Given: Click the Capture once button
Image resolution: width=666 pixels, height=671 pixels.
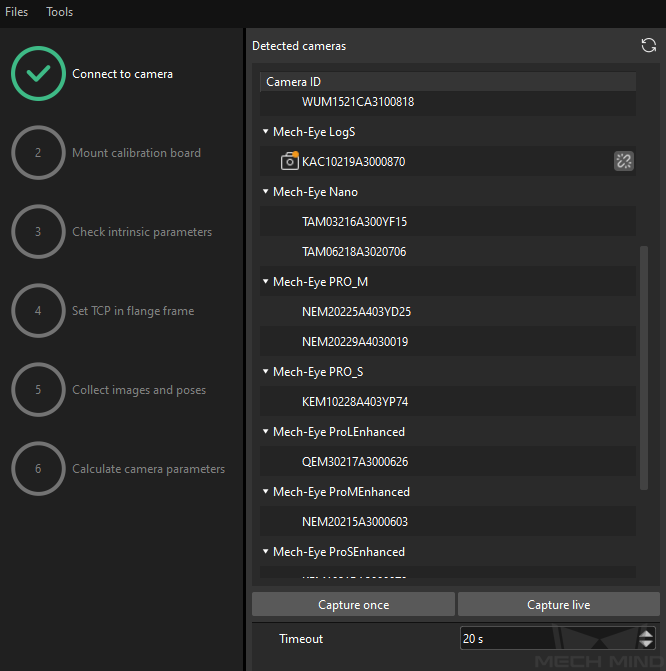Looking at the screenshot, I should (x=353, y=604).
